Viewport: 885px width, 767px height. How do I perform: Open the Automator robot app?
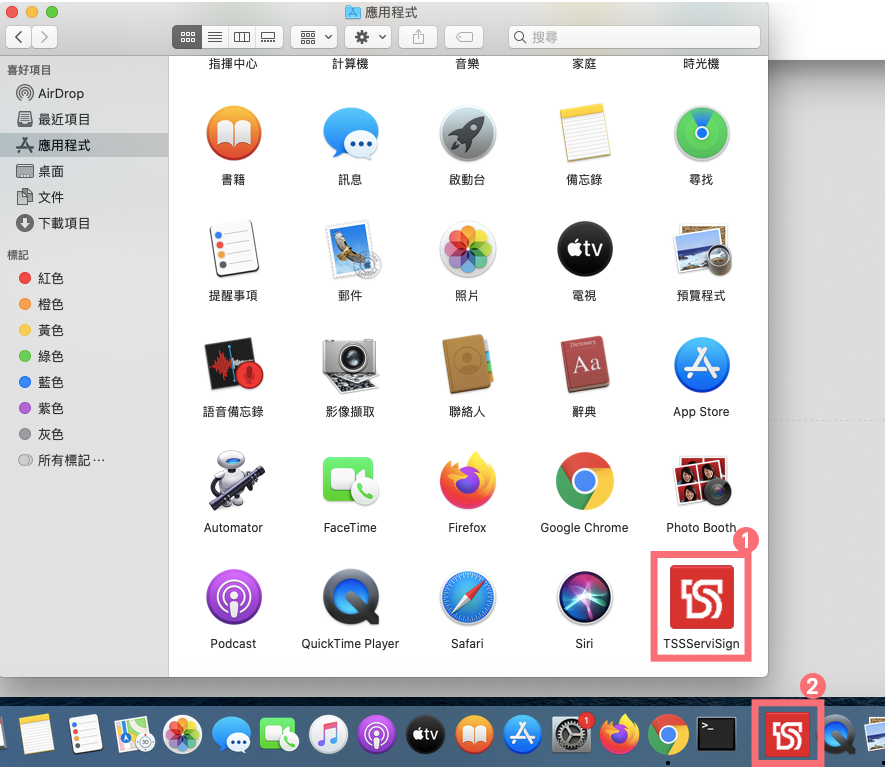tap(235, 481)
